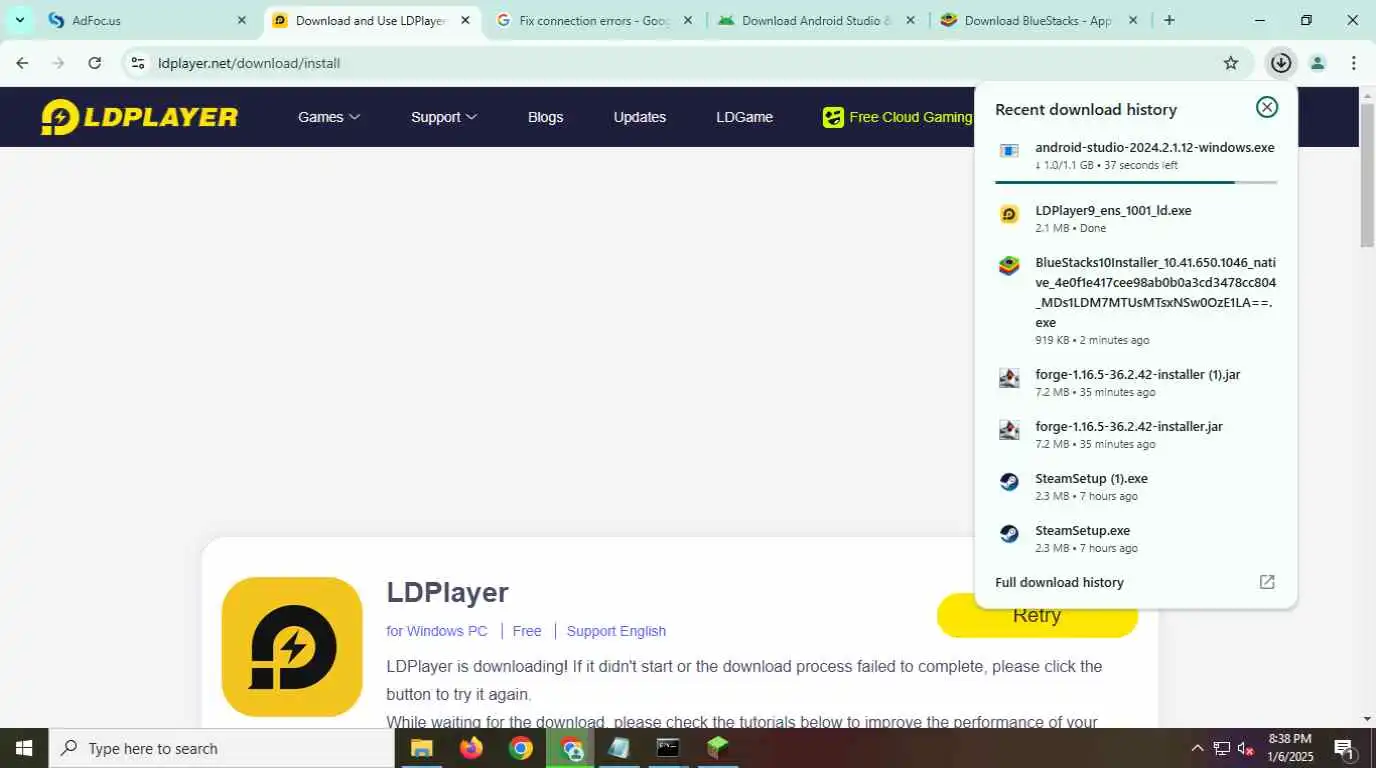
Task: Click the forge installer (1).jar icon
Action: 1009,378
